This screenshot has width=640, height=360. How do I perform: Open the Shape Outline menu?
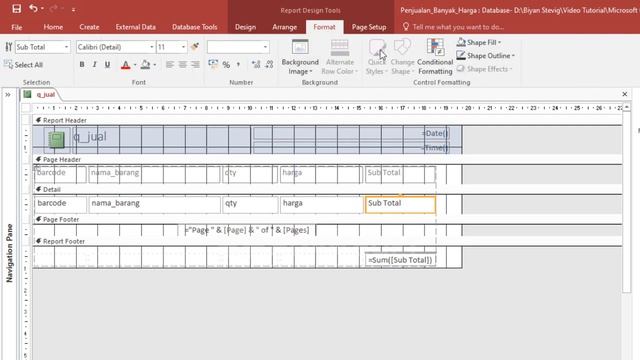485,56
